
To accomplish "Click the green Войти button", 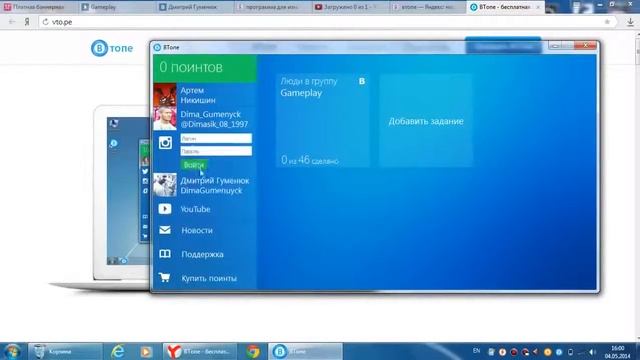I will 193,165.
